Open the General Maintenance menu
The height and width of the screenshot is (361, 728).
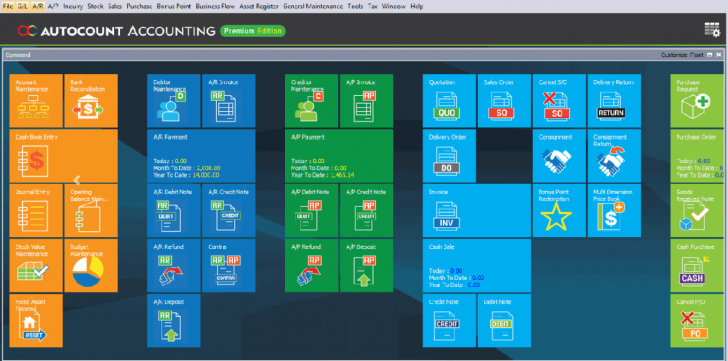(x=313, y=6)
